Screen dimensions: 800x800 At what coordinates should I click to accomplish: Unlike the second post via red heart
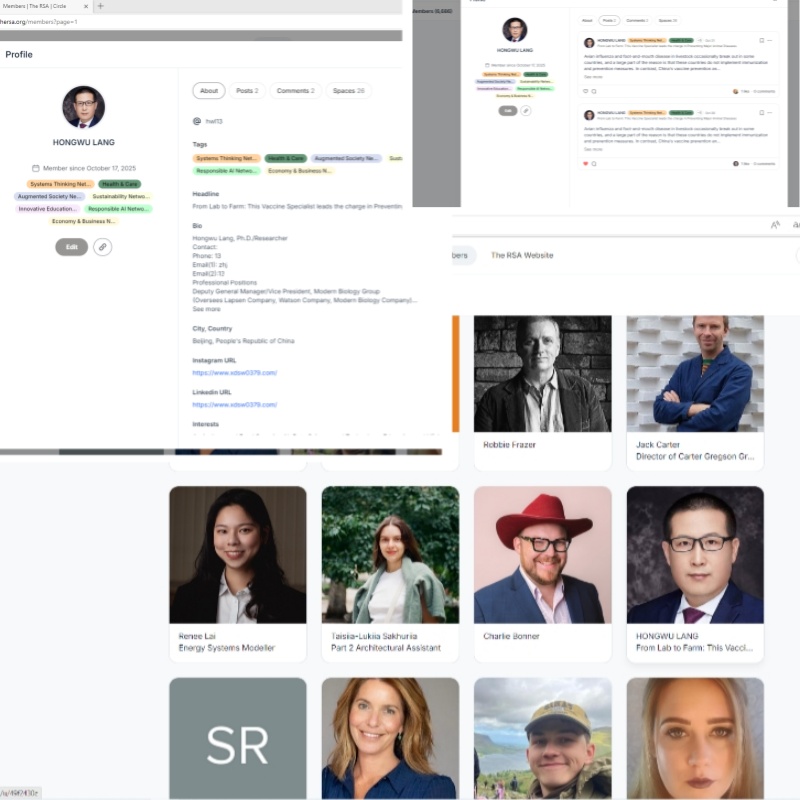586,163
